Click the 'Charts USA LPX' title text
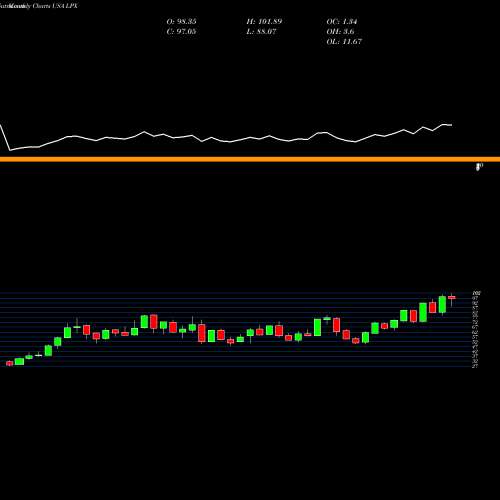 (54, 6)
